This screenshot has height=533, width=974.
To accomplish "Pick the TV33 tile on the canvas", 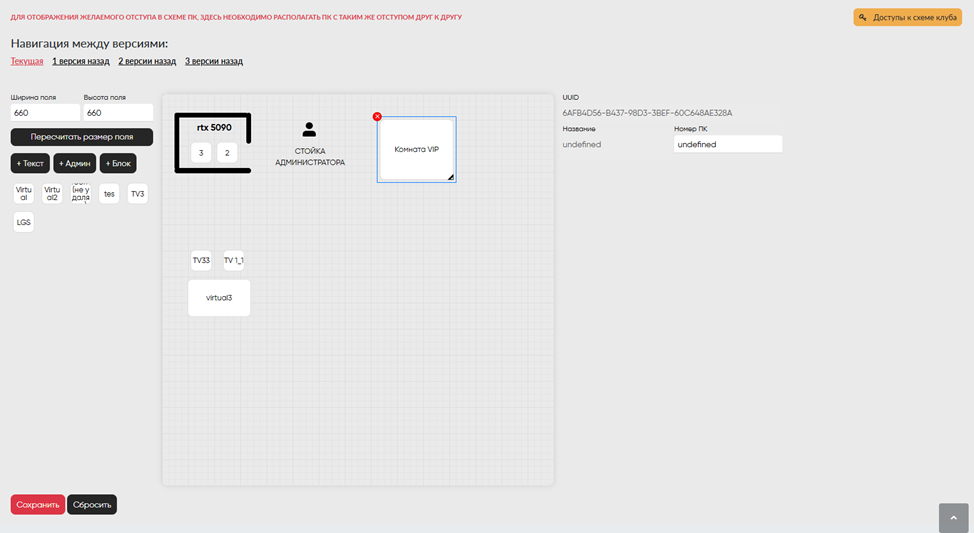I will (201, 260).
